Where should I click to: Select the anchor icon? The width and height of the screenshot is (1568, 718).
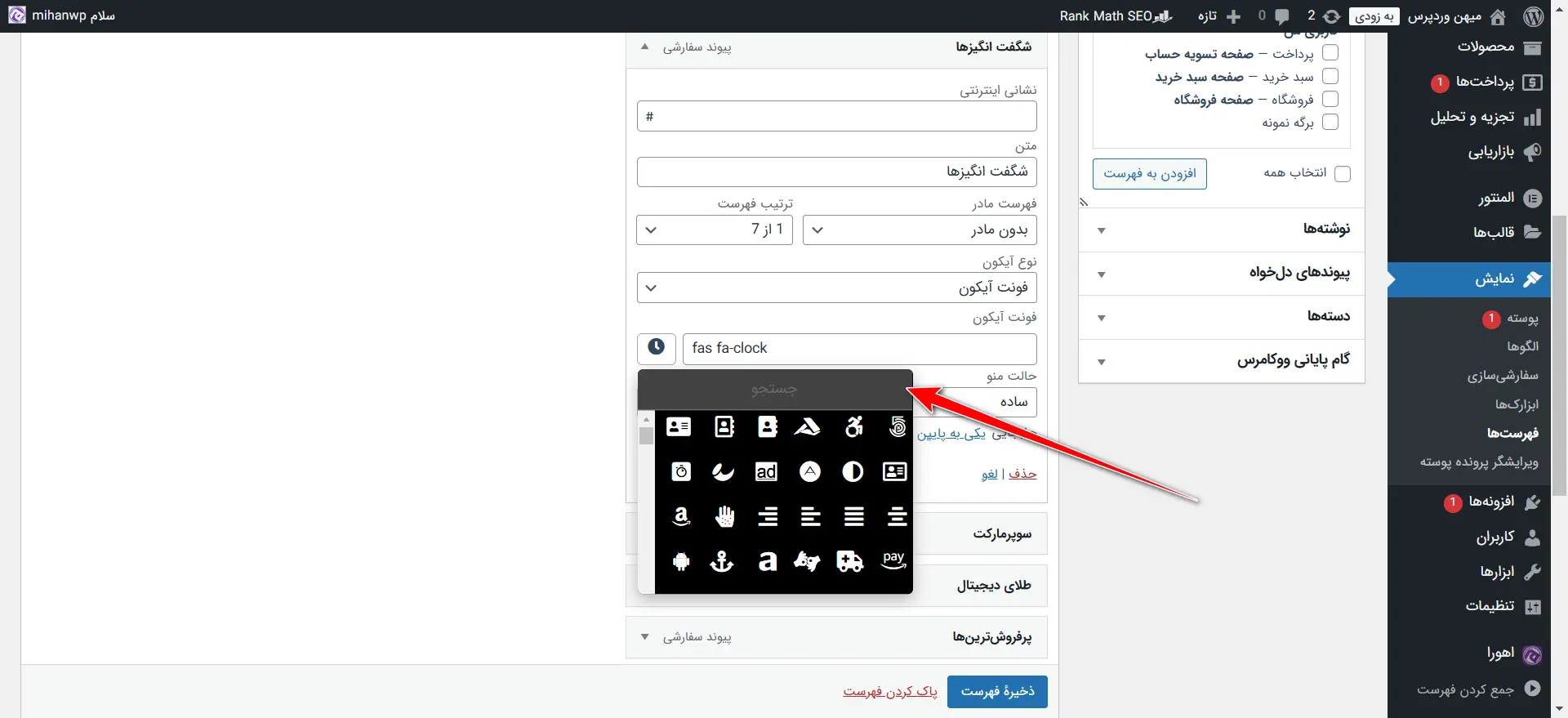722,561
